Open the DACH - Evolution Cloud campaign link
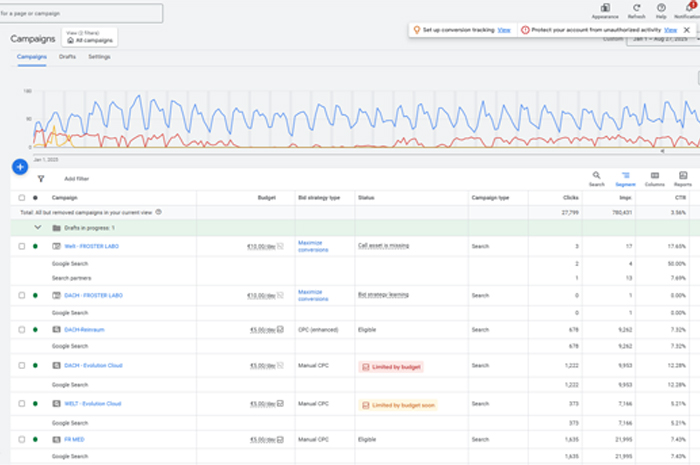Viewport: 700px width, 465px height. point(92,366)
